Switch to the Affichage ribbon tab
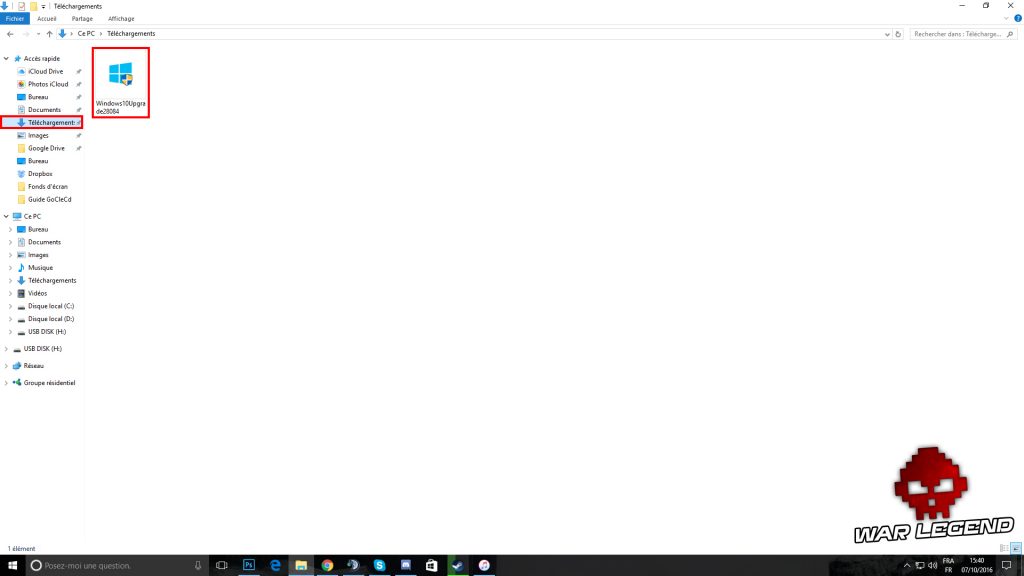1024x576 pixels. [121, 18]
